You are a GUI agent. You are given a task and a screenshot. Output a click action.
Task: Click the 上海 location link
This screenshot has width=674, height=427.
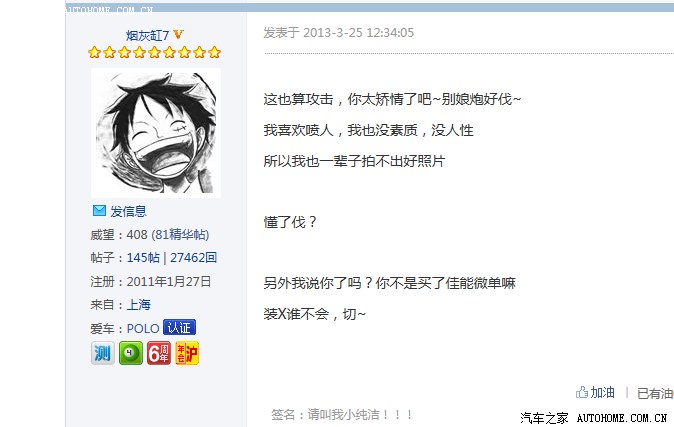[x=138, y=305]
